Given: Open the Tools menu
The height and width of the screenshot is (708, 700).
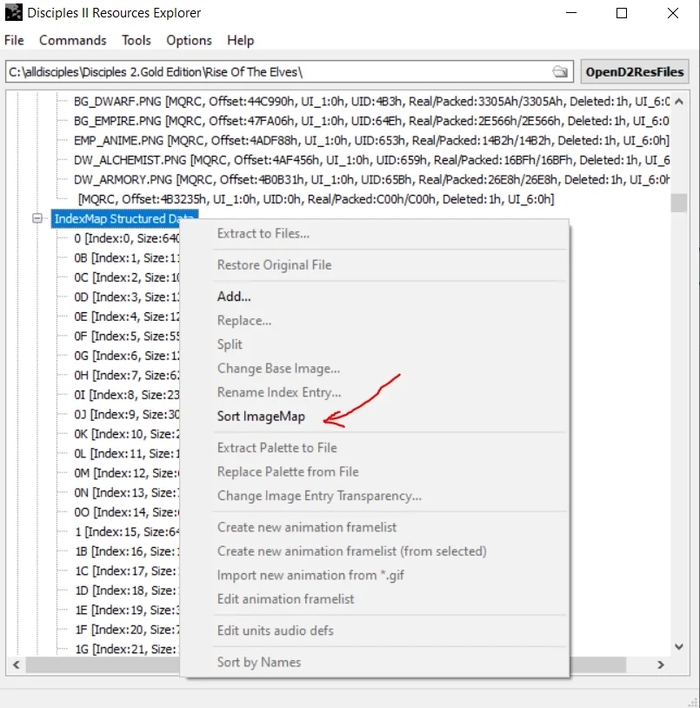Looking at the screenshot, I should [136, 40].
